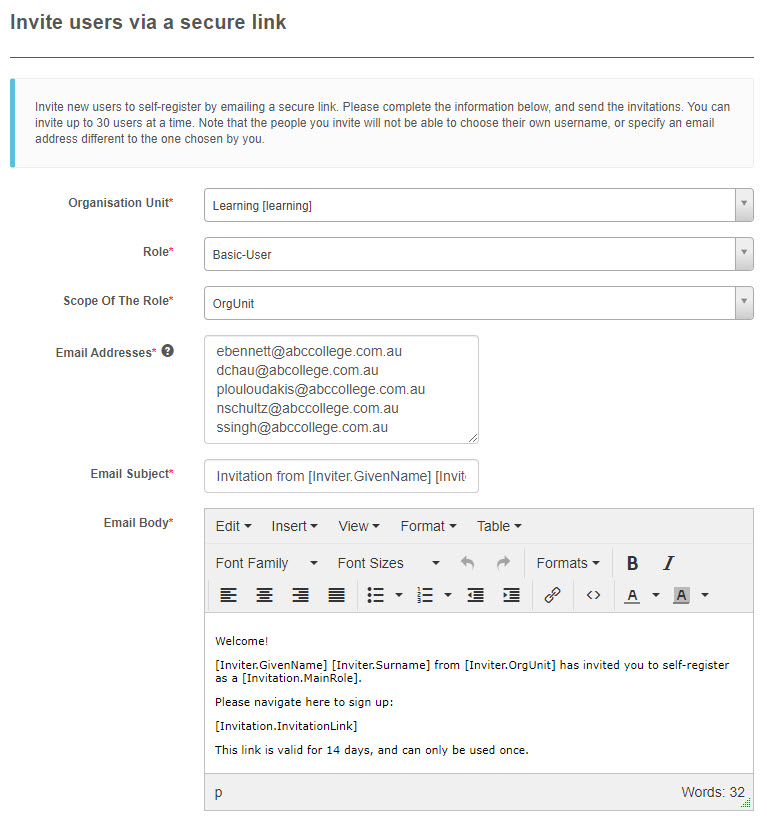This screenshot has width=767, height=816.
Task: Click ebennett@abccollege.com.au email entry
Action: (309, 351)
